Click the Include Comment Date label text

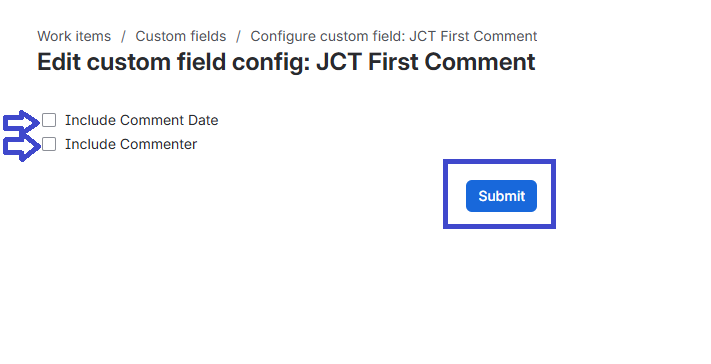[x=141, y=120]
